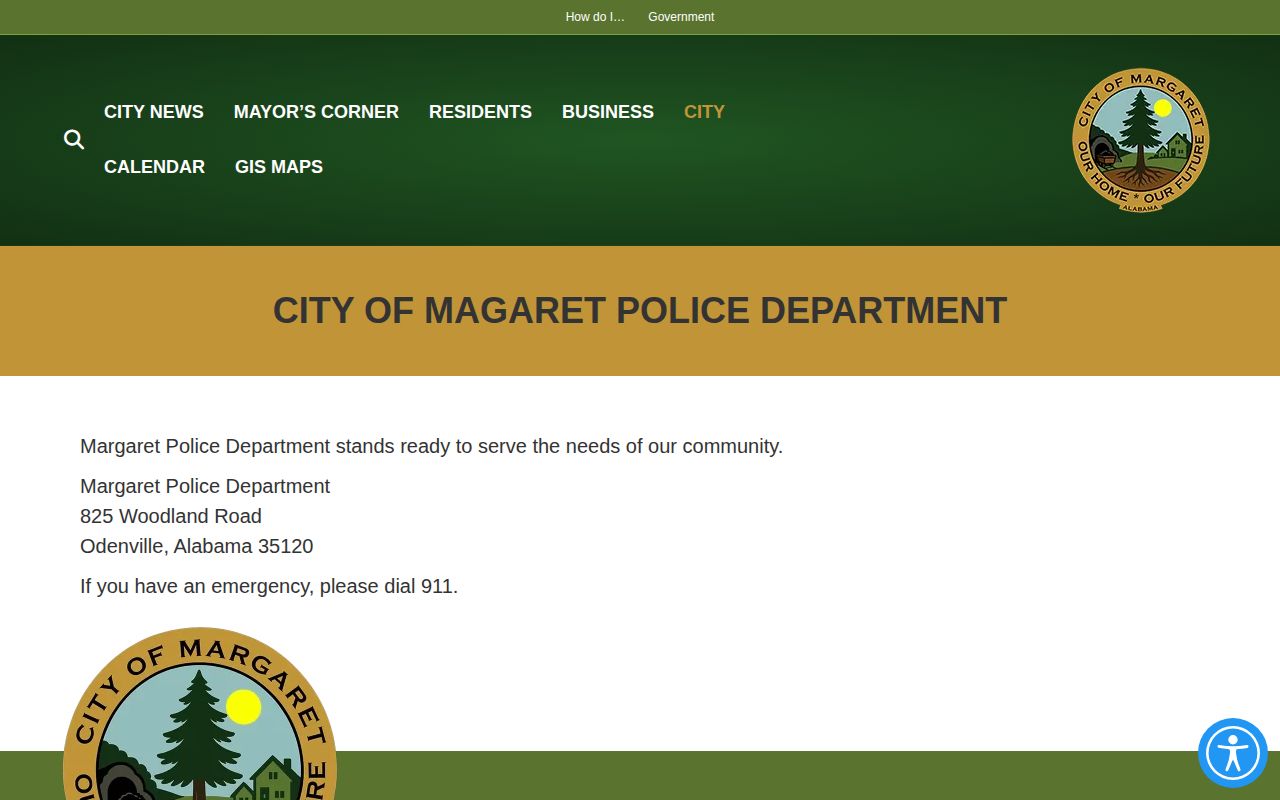Expand the "How do I…" top menu

[595, 17]
